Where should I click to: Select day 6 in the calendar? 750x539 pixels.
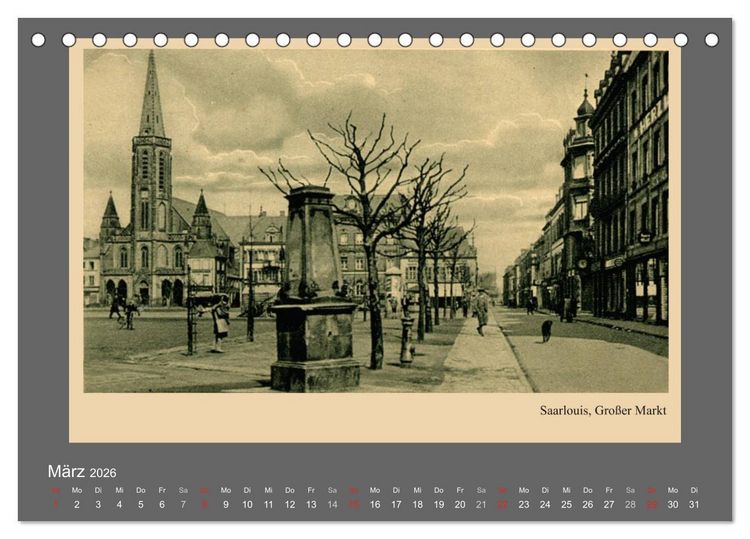(162, 505)
